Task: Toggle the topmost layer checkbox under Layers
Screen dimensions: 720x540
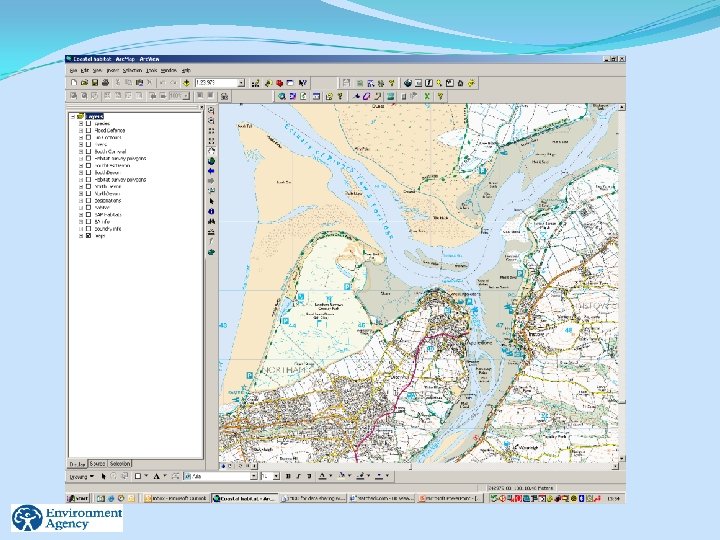Action: click(89, 124)
